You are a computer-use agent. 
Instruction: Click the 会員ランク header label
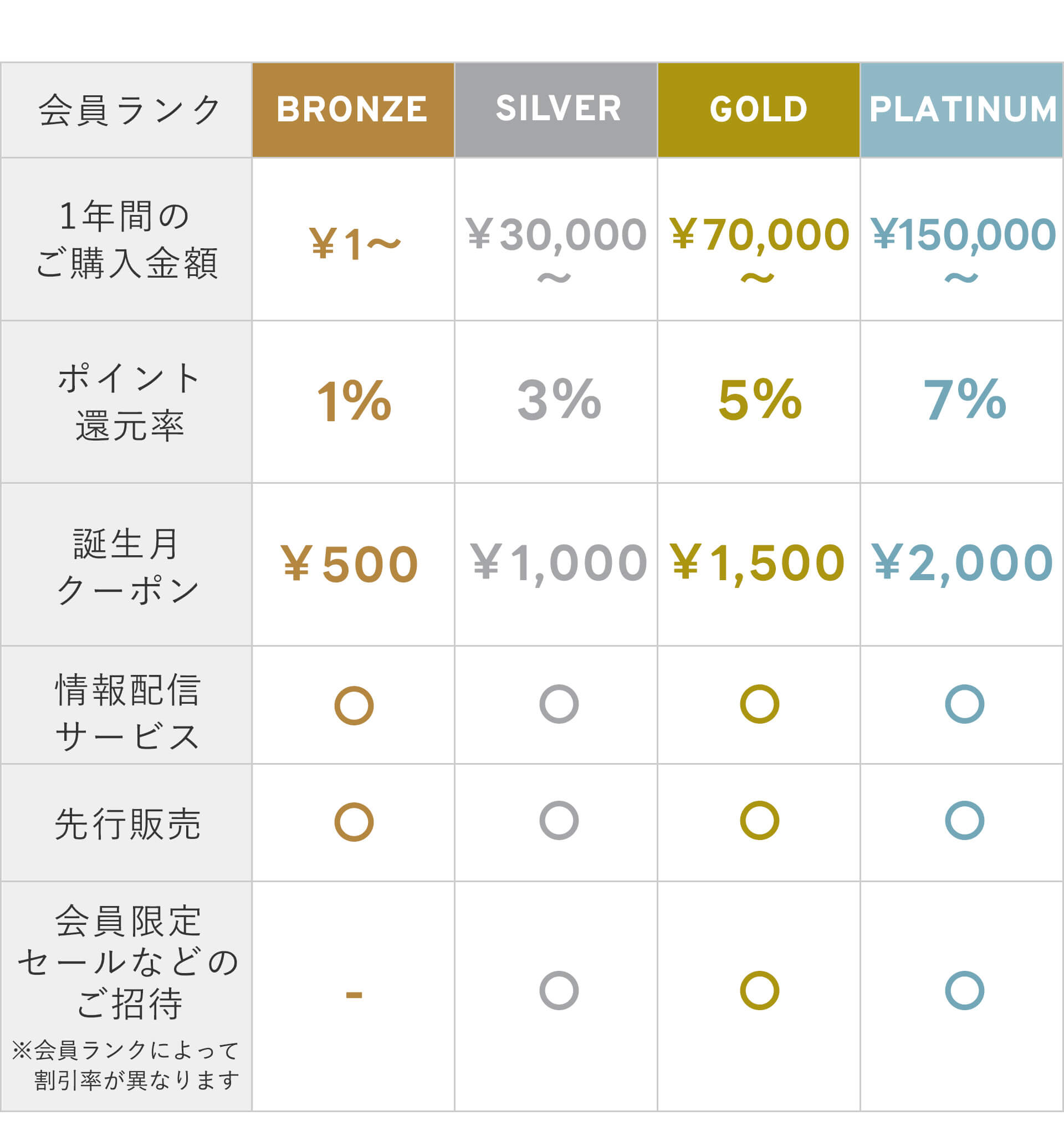click(x=128, y=110)
